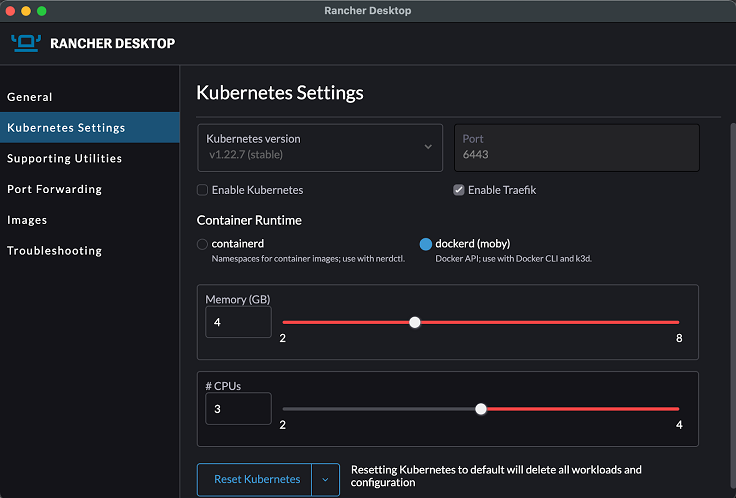Open the Port Forwarding section
The height and width of the screenshot is (498, 736).
pyautogui.click(x=54, y=189)
